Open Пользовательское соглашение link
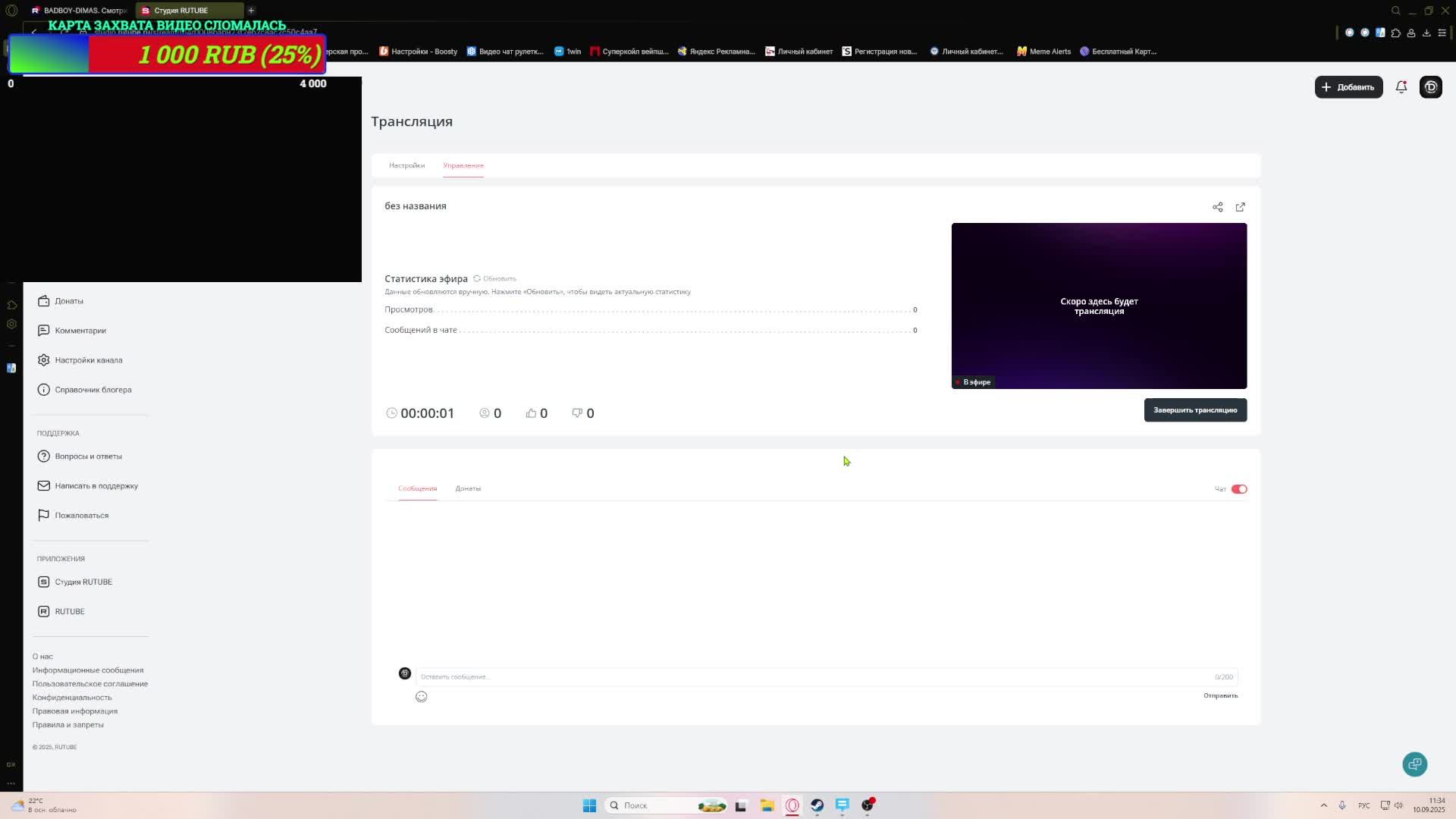Image resolution: width=1456 pixels, height=819 pixels. [x=89, y=684]
